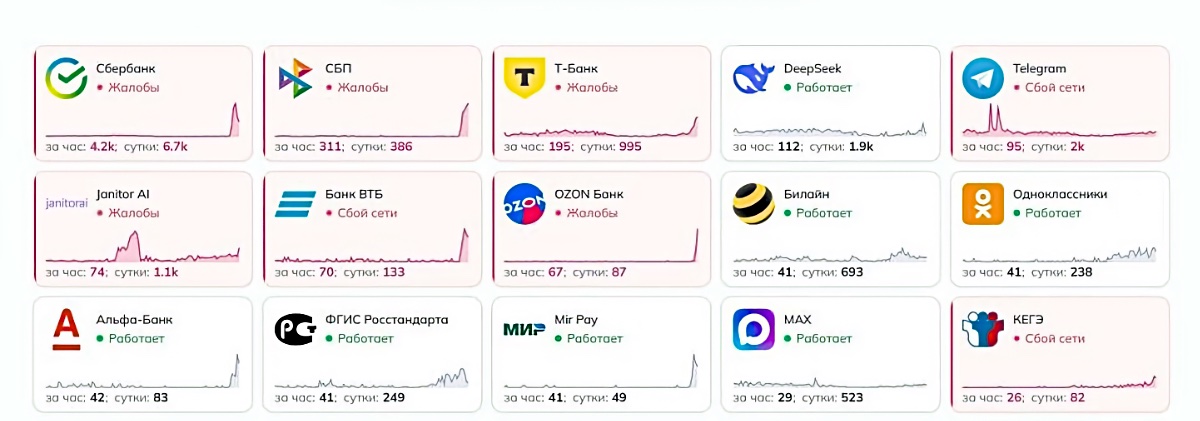The height and width of the screenshot is (421, 1200).
Task: Click the Telegram paper plane logo
Action: 982,79
